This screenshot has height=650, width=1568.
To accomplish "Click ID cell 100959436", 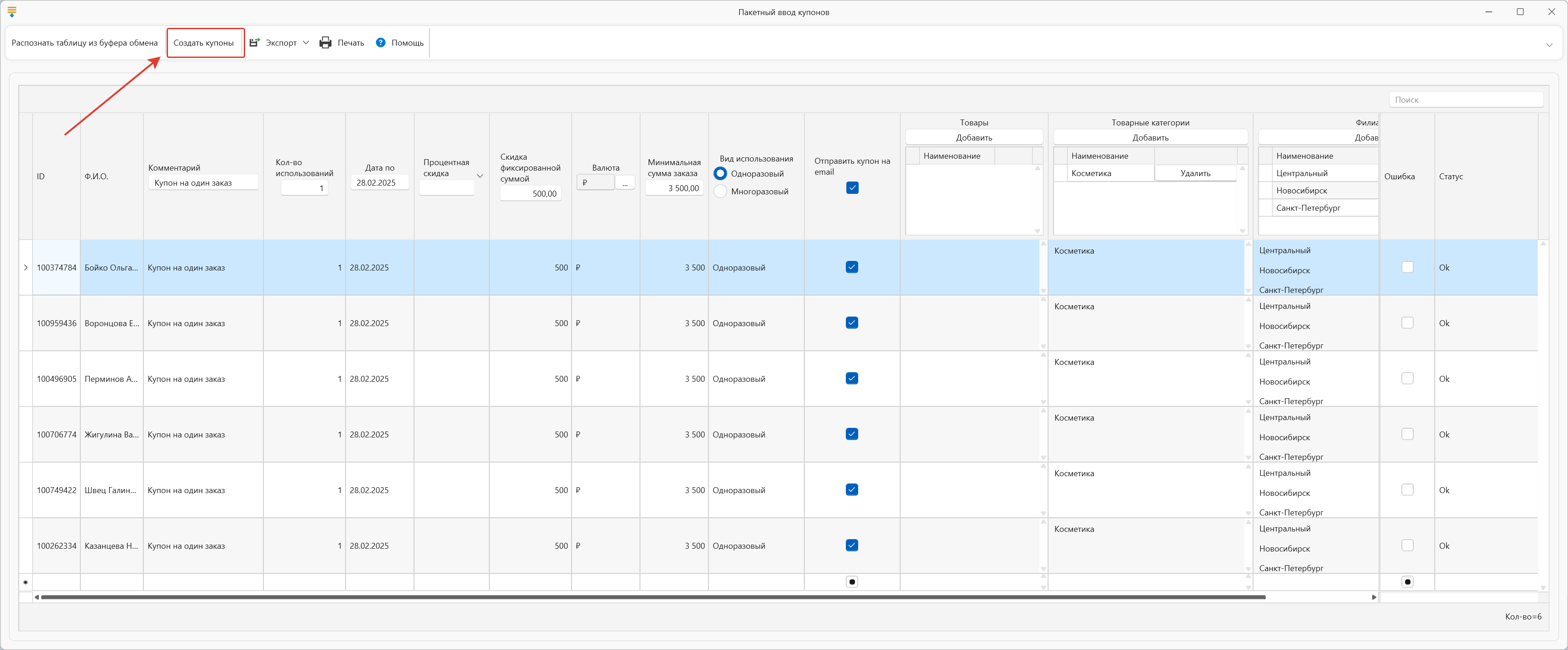I will coord(57,323).
